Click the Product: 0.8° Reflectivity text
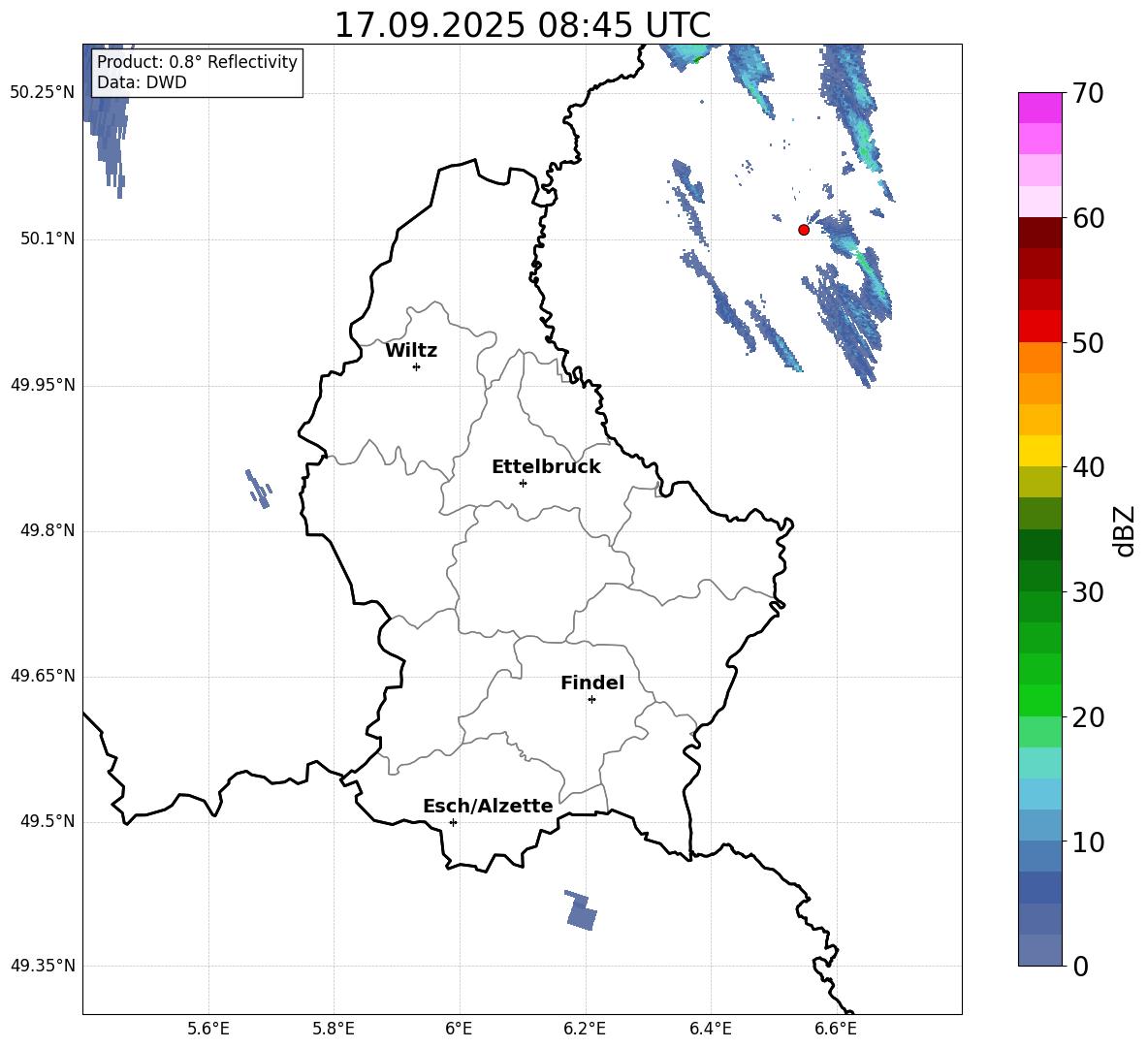 click(x=197, y=62)
